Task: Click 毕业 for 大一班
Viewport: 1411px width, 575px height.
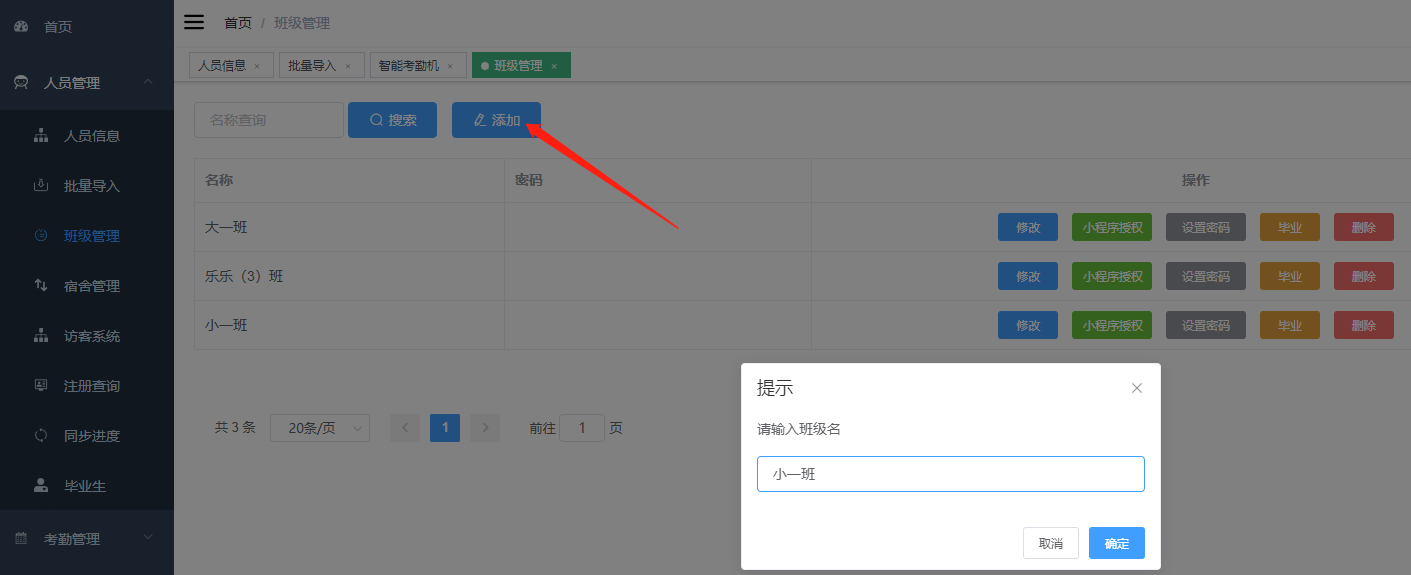Action: pos(1290,227)
